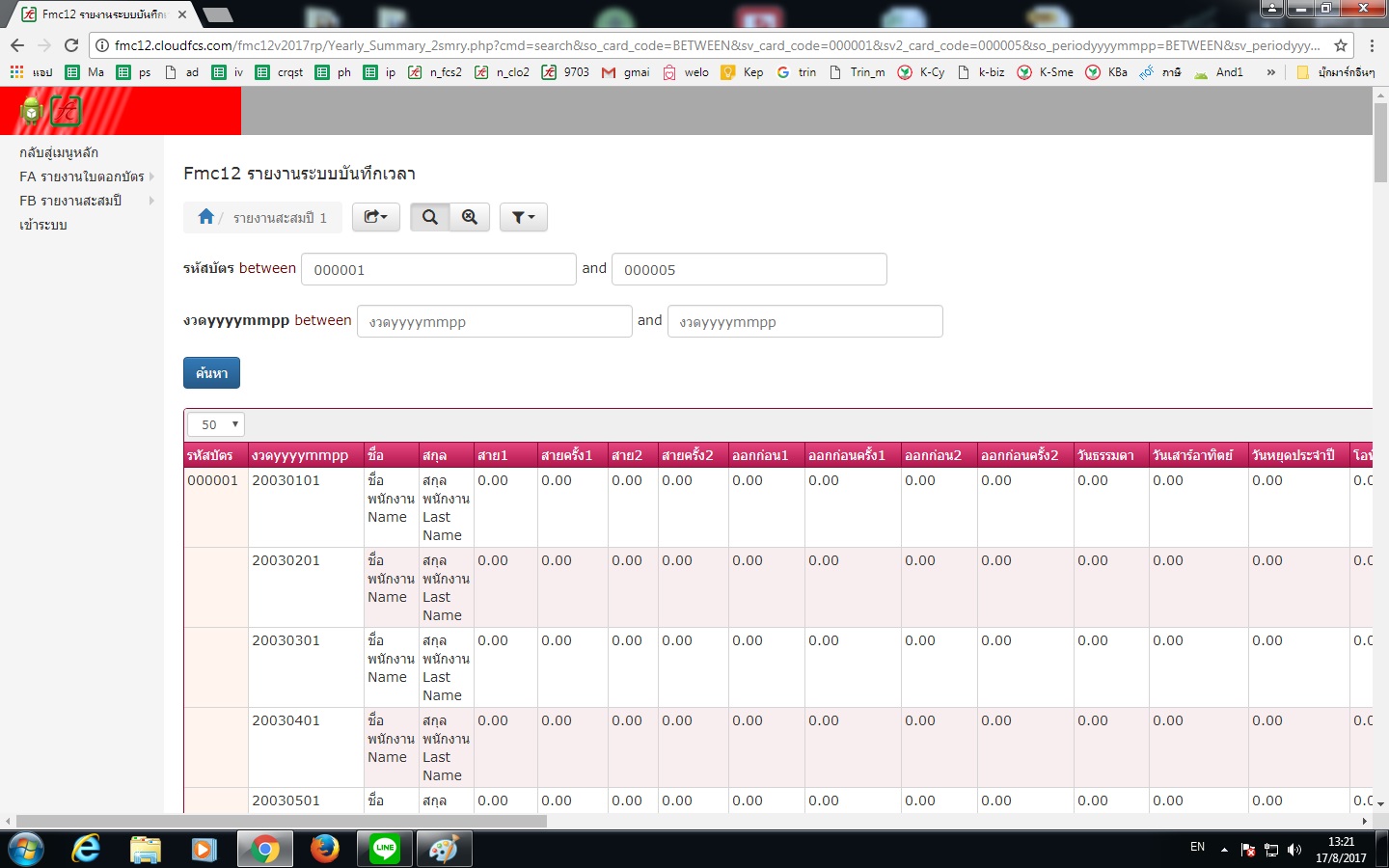Click the home icon in breadcrumb

click(x=205, y=217)
